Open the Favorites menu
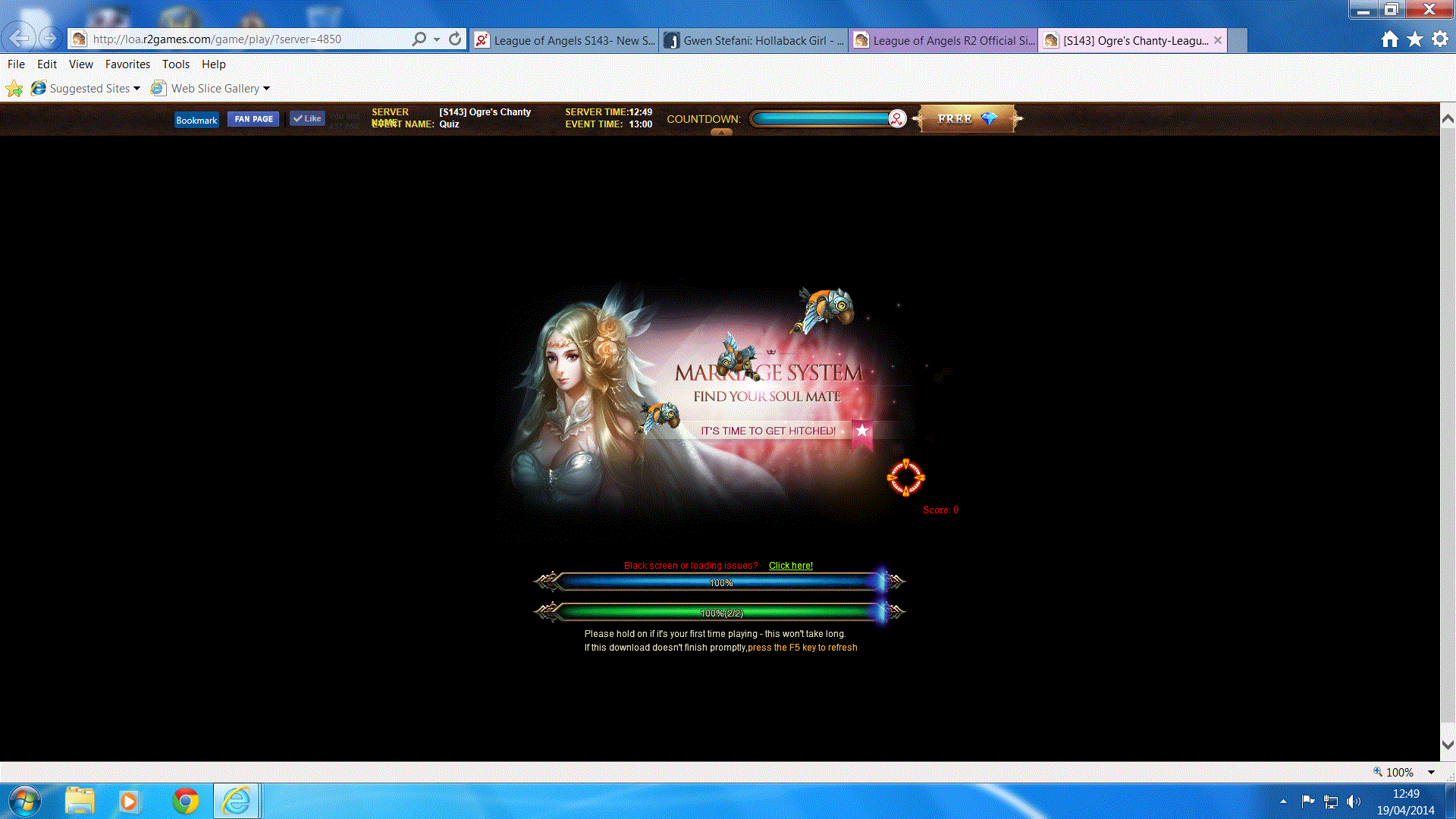 [127, 64]
